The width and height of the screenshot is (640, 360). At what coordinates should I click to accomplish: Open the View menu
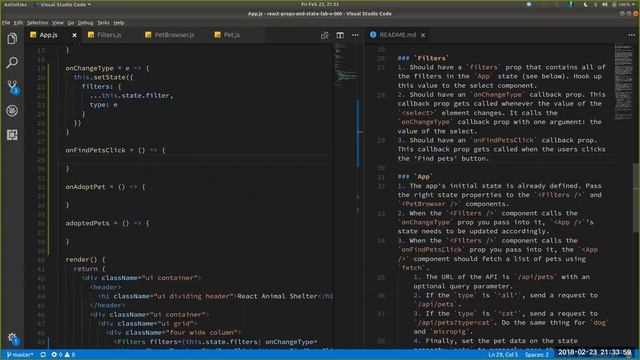pos(58,23)
